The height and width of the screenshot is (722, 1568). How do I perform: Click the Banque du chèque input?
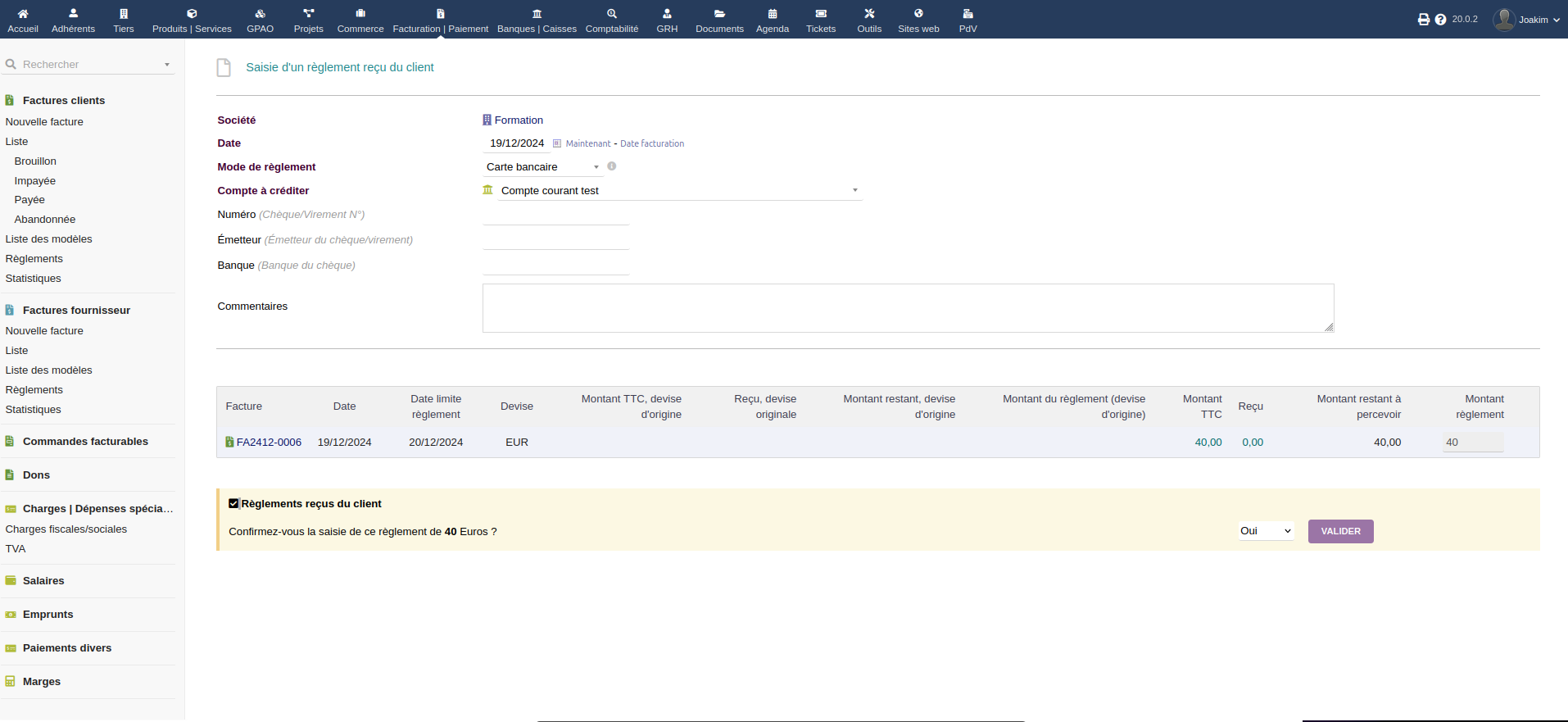tap(556, 266)
